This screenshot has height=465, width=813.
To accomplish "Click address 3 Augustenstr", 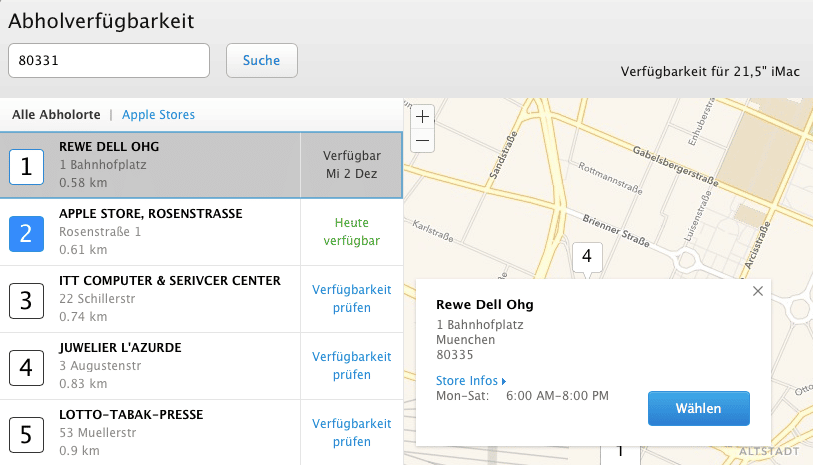I will point(100,365).
